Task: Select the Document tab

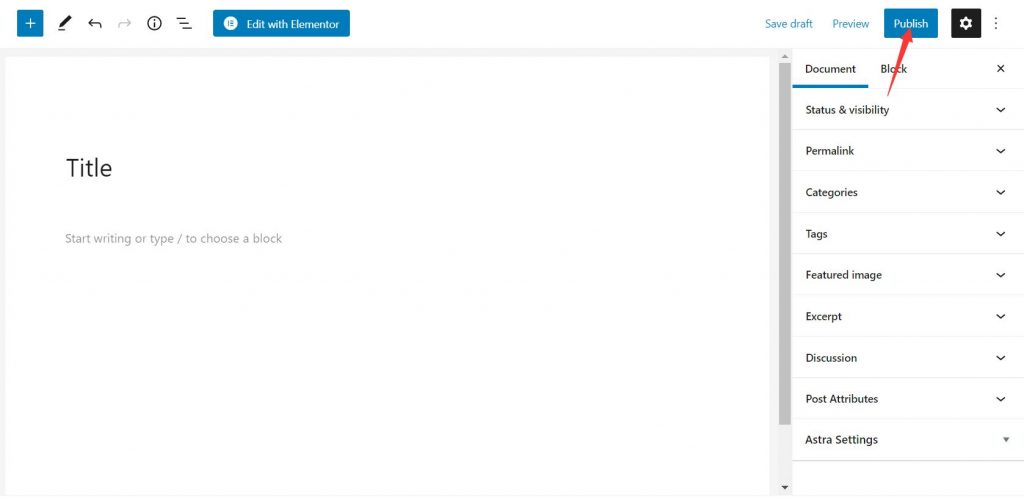Action: click(830, 69)
